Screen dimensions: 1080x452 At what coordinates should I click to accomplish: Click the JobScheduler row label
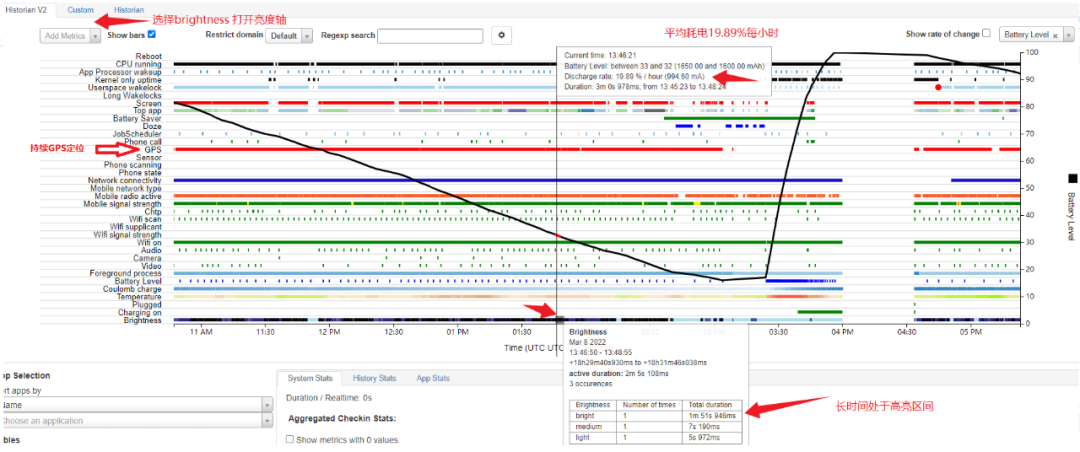[x=137, y=134]
